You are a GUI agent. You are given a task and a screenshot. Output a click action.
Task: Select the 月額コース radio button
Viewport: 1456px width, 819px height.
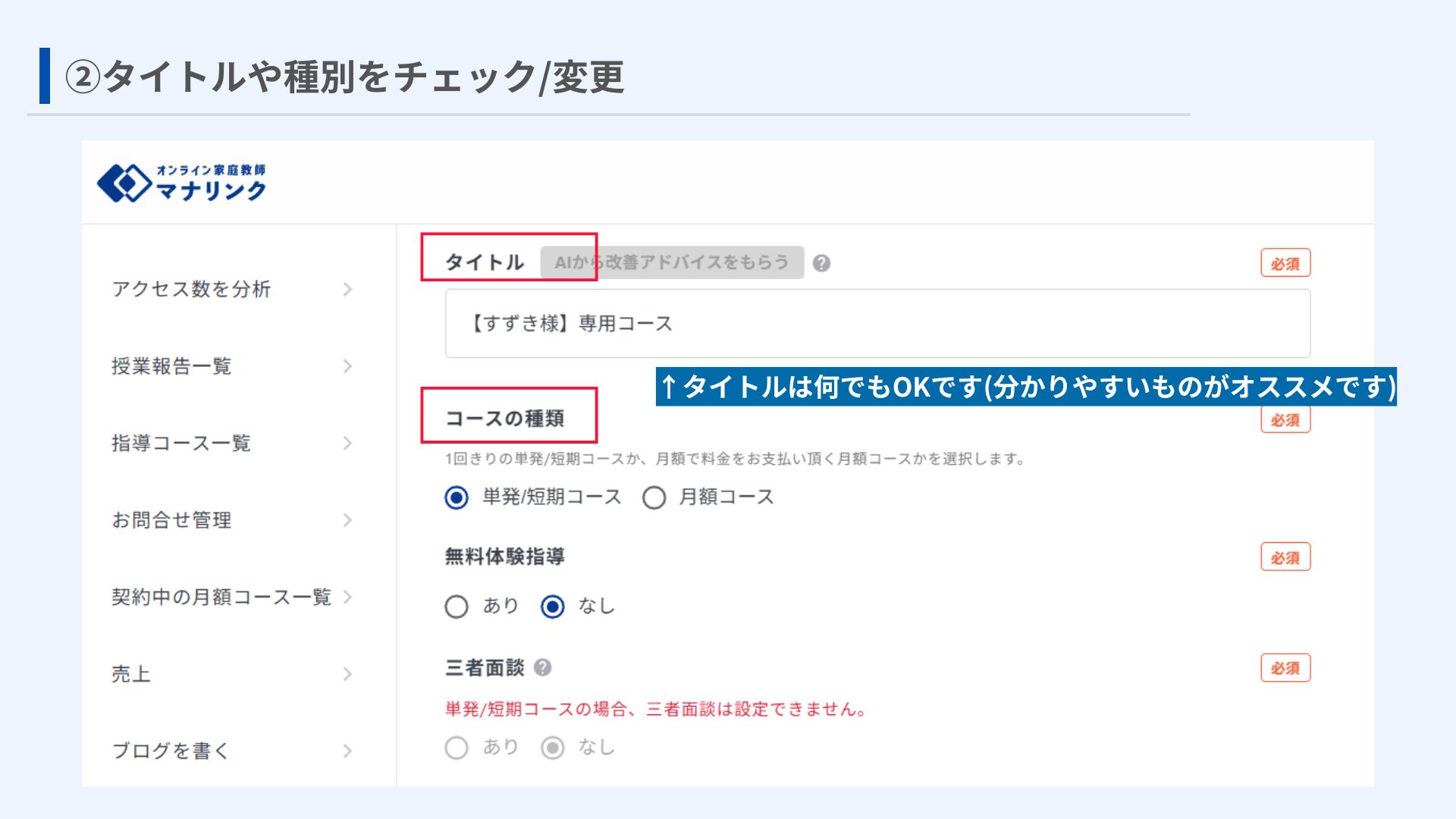click(x=654, y=497)
